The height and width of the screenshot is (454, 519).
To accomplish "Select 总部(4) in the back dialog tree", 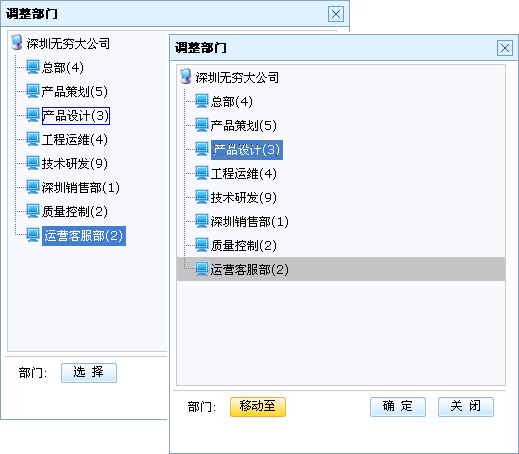I will point(63,68).
